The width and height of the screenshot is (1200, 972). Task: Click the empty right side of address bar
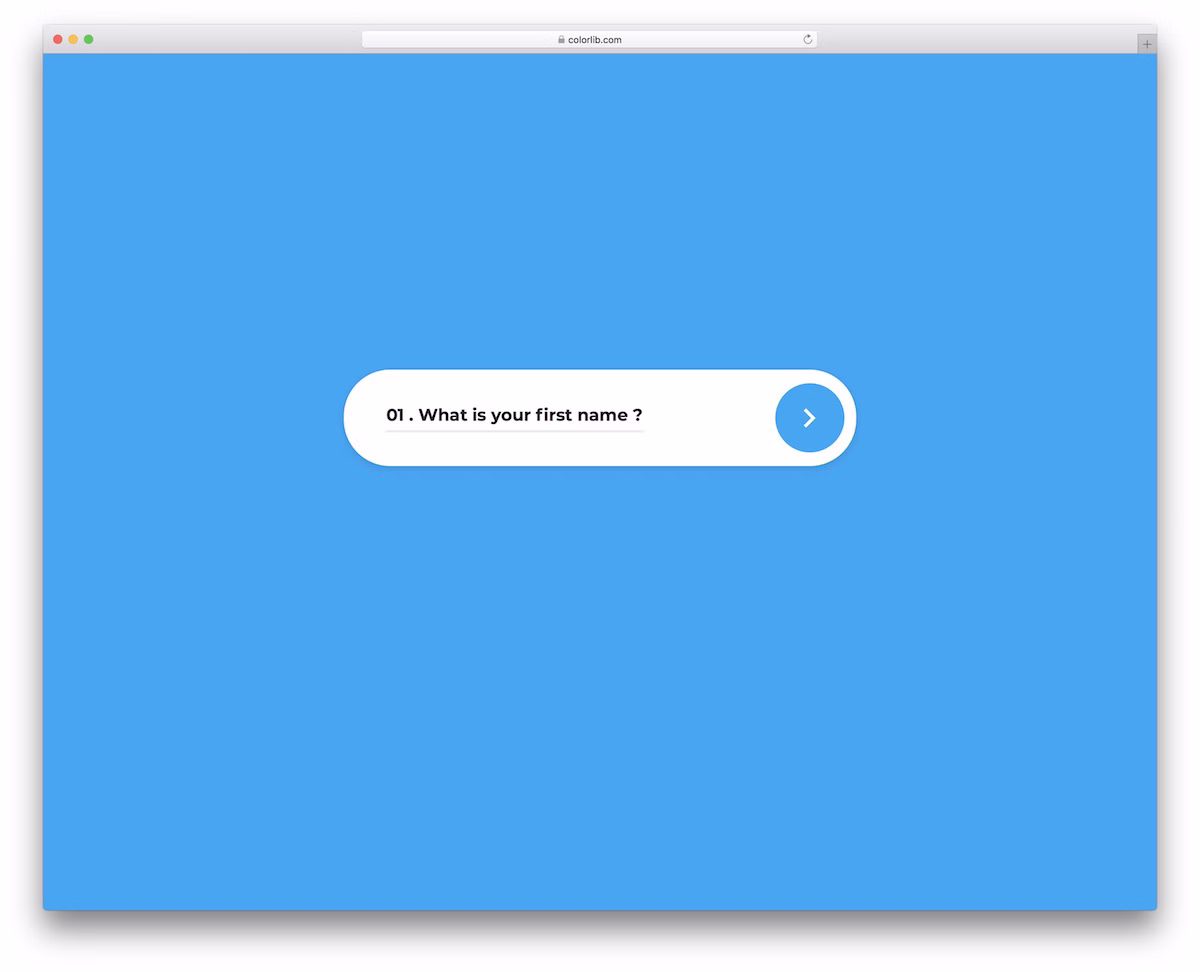720,40
